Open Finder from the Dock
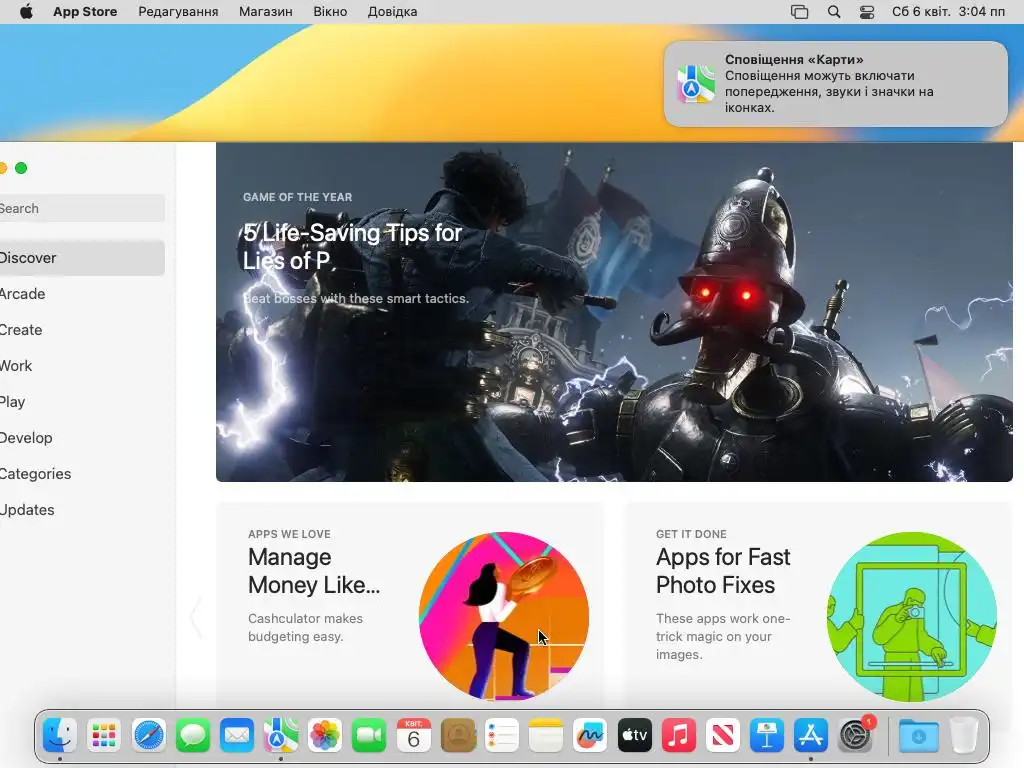Viewport: 1024px width, 768px height. (59, 736)
